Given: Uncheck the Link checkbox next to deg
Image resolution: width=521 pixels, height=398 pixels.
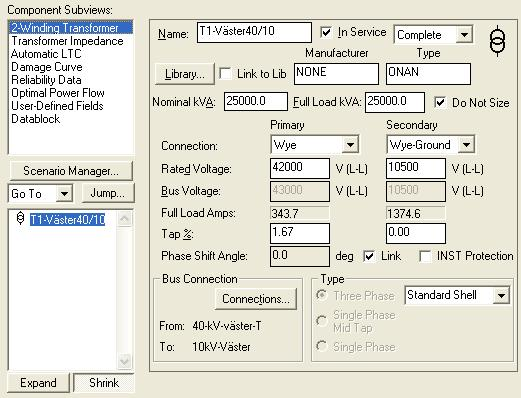Looking at the screenshot, I should pos(369,256).
